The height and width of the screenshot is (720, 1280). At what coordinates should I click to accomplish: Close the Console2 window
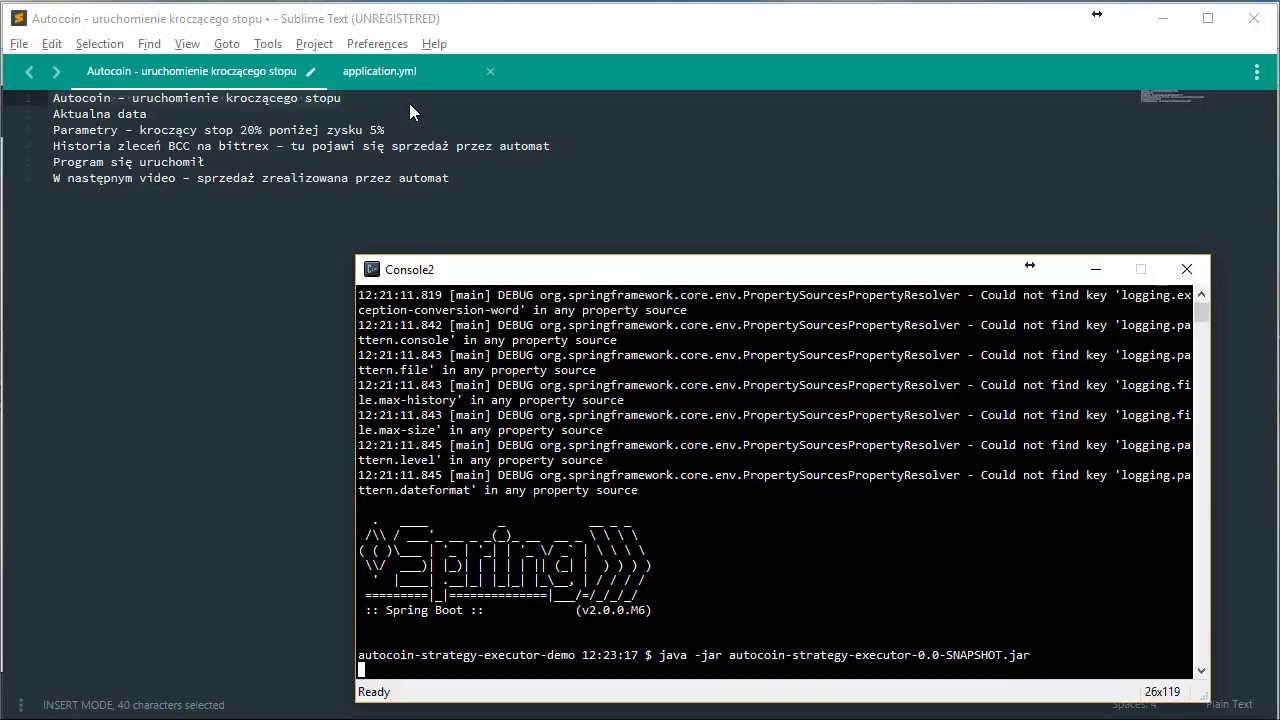point(1187,269)
